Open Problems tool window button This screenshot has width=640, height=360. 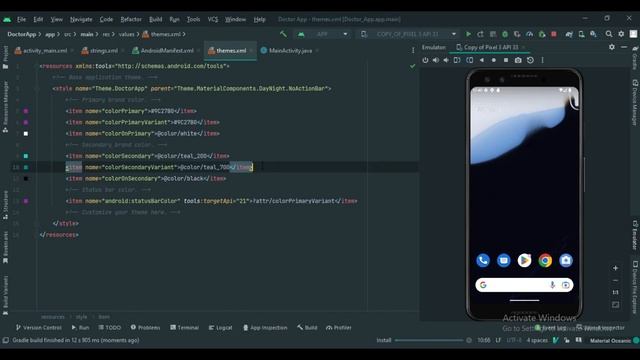145,327
